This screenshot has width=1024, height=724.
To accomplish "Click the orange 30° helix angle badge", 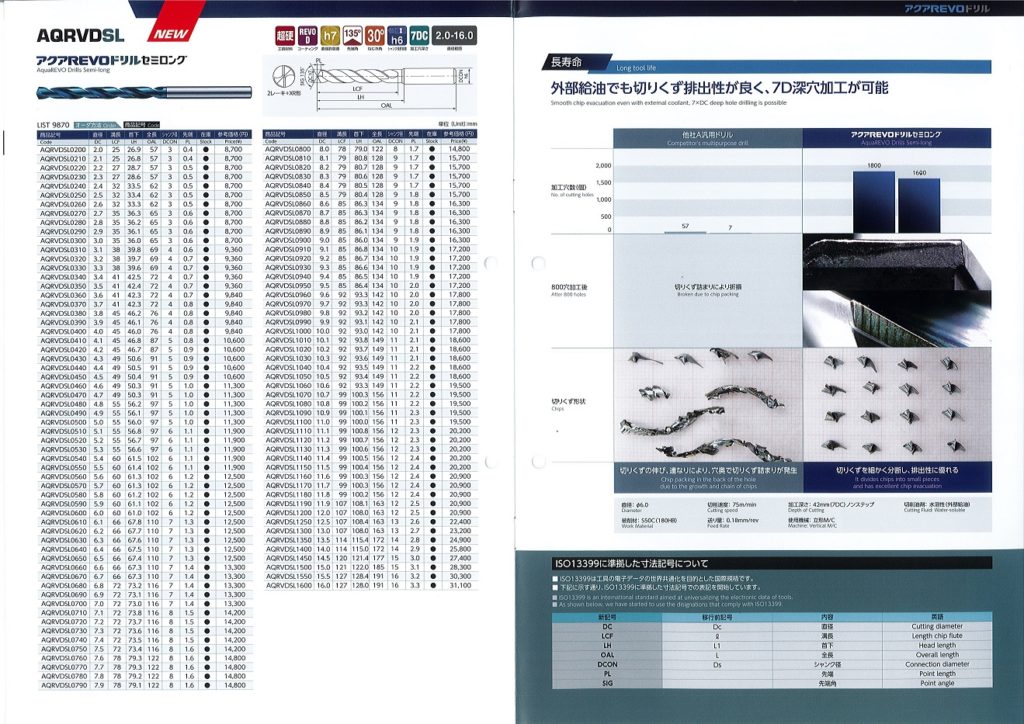I will 375,35.
